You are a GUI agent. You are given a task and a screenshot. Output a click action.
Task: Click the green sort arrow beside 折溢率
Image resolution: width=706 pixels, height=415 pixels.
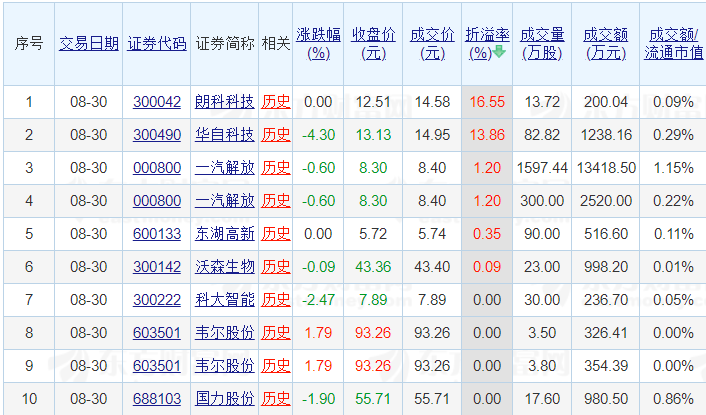tap(499, 52)
